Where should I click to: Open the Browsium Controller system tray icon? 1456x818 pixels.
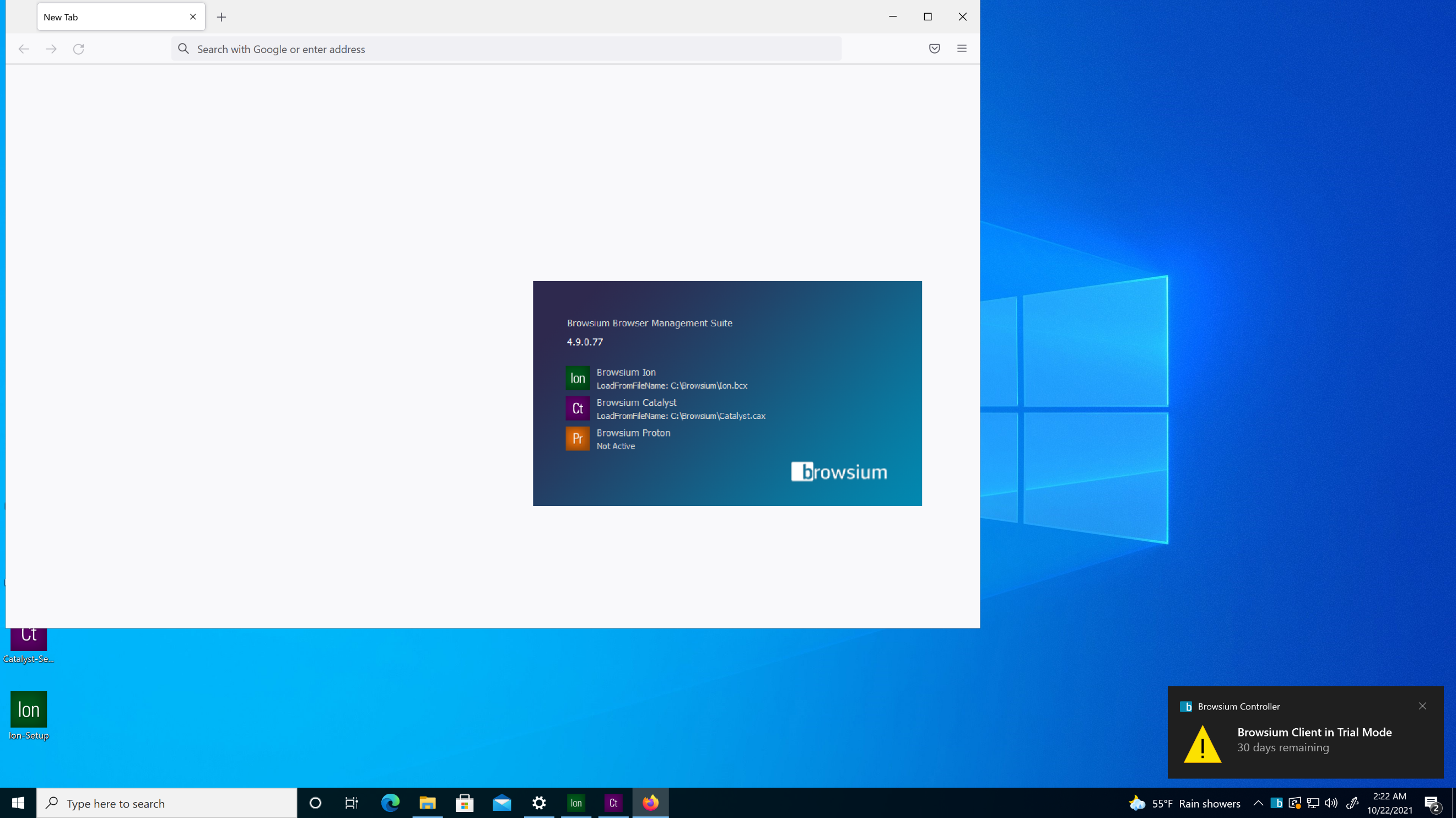(1279, 803)
